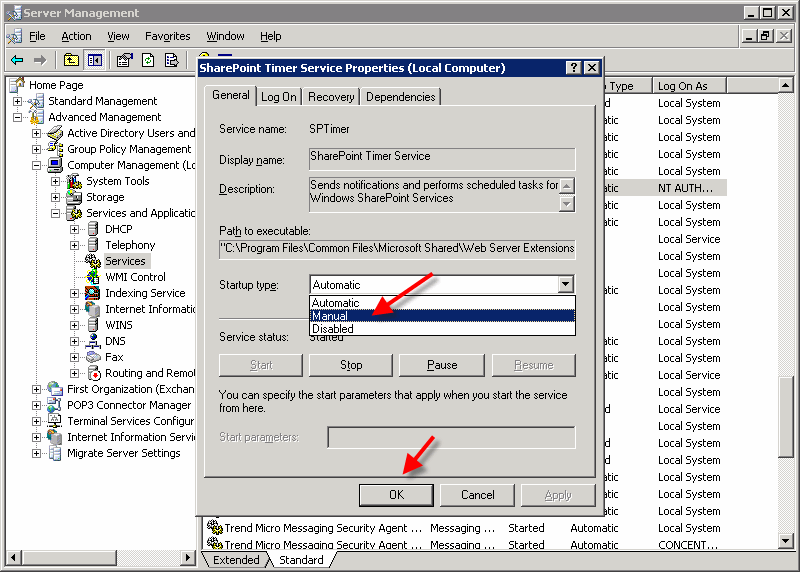Click the DNS icon in tree

pyautogui.click(x=93, y=341)
